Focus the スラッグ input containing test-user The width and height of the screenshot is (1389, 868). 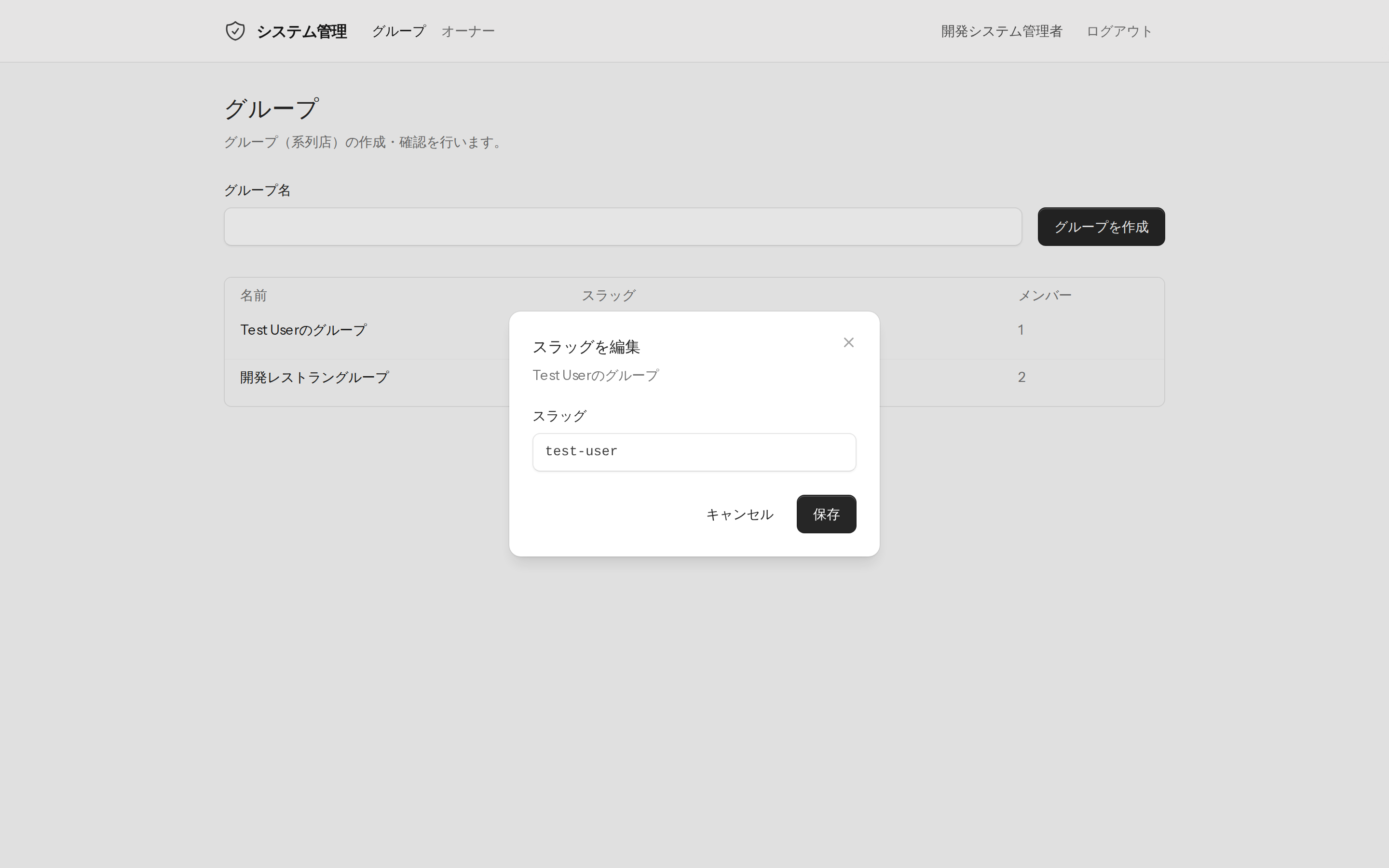click(694, 452)
